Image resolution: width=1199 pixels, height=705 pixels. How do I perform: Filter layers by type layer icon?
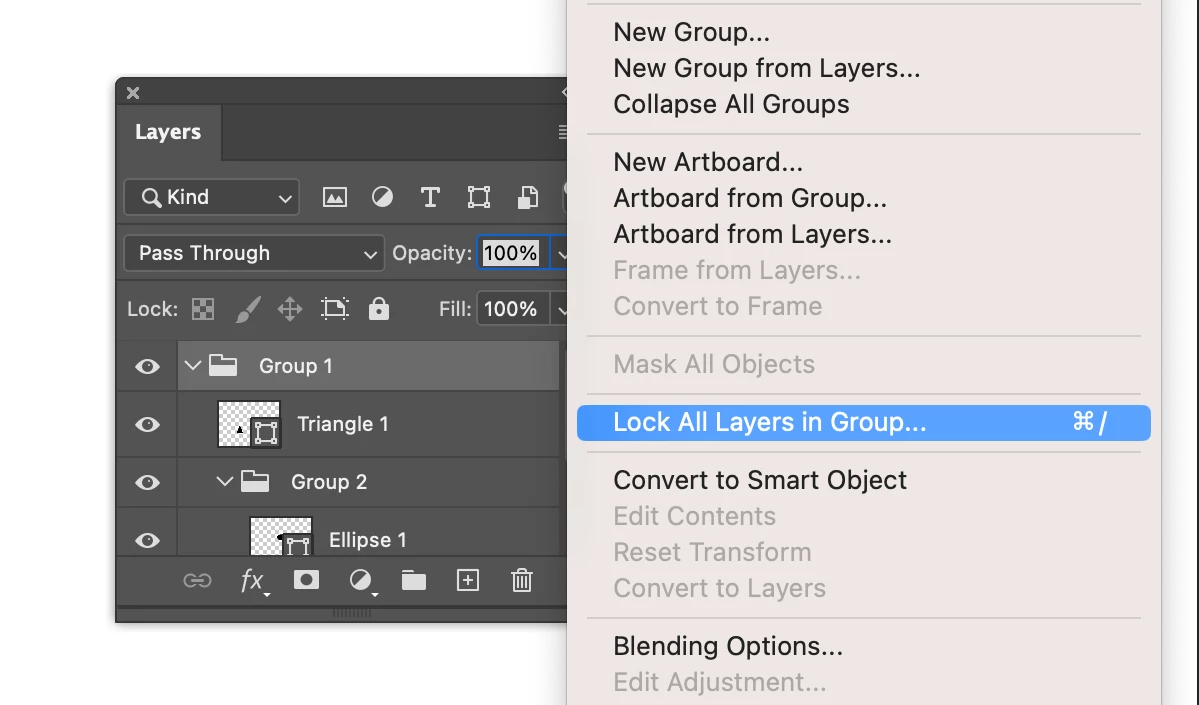coord(431,197)
